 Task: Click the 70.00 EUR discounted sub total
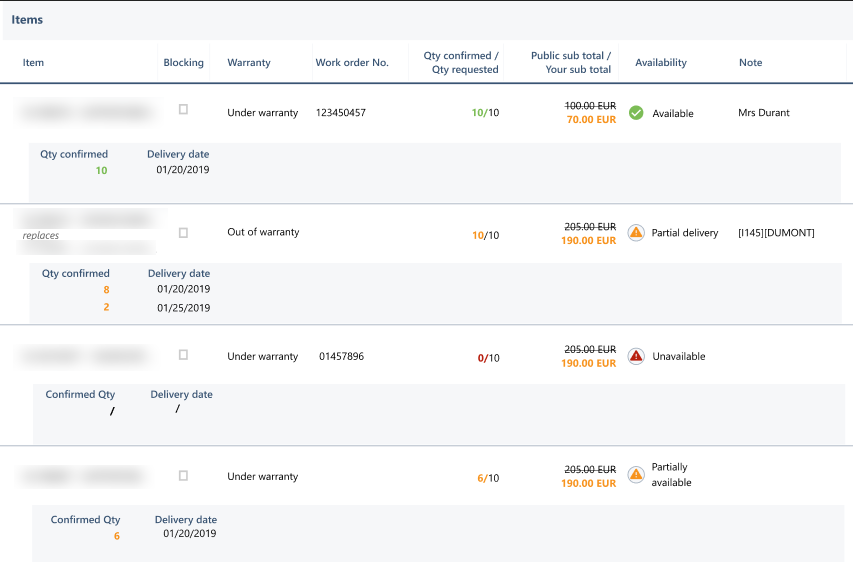(x=591, y=120)
